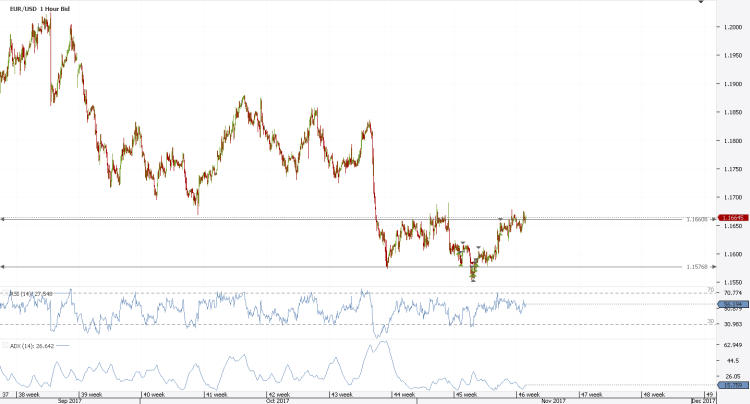The image size is (750, 404).
Task: Click the 1.1950 price axis label
Action: 732,55
